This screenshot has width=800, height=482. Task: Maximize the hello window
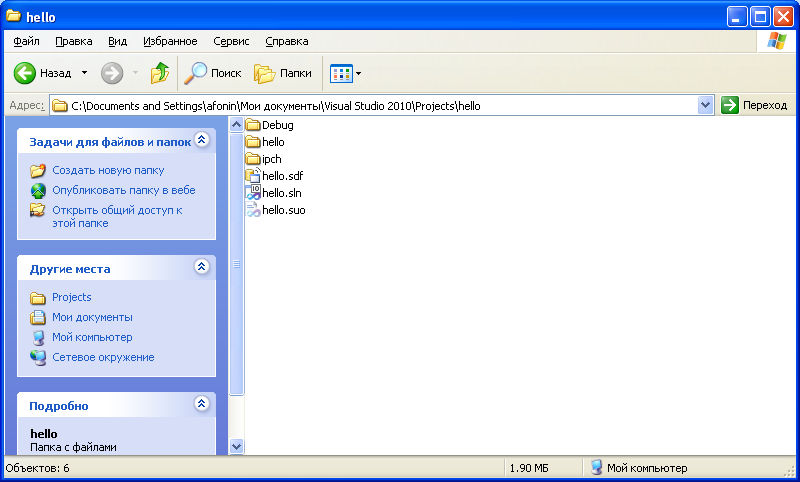tap(760, 17)
